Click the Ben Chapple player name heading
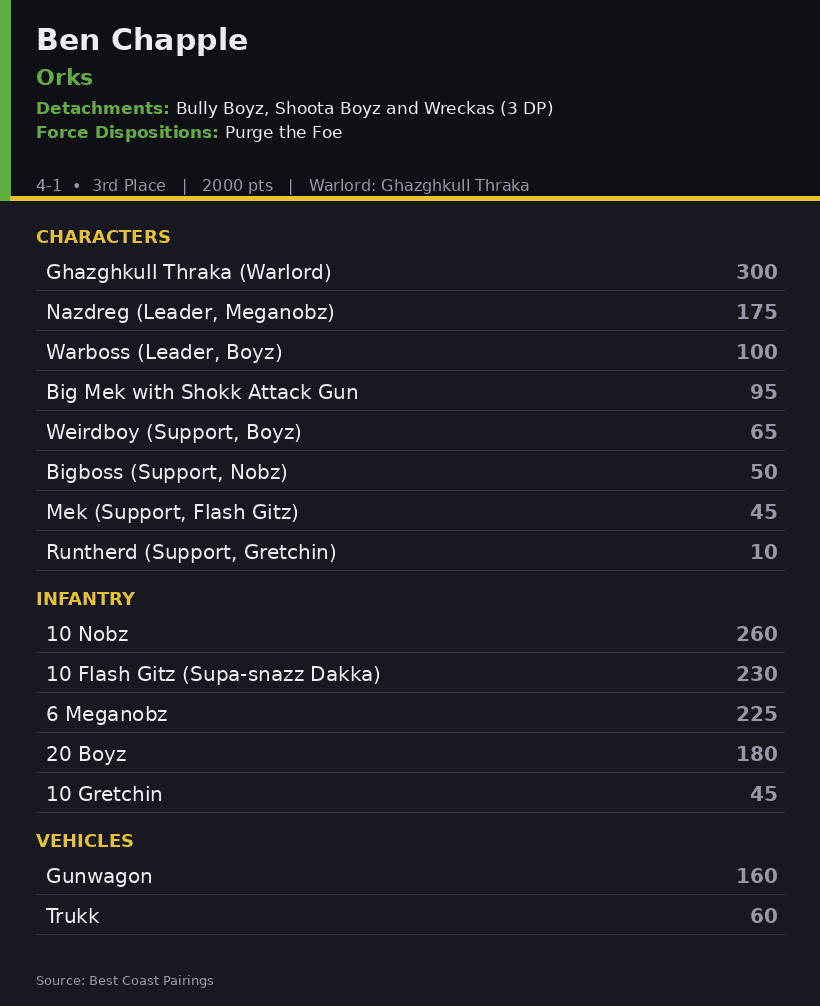The image size is (820, 1006). (x=142, y=40)
